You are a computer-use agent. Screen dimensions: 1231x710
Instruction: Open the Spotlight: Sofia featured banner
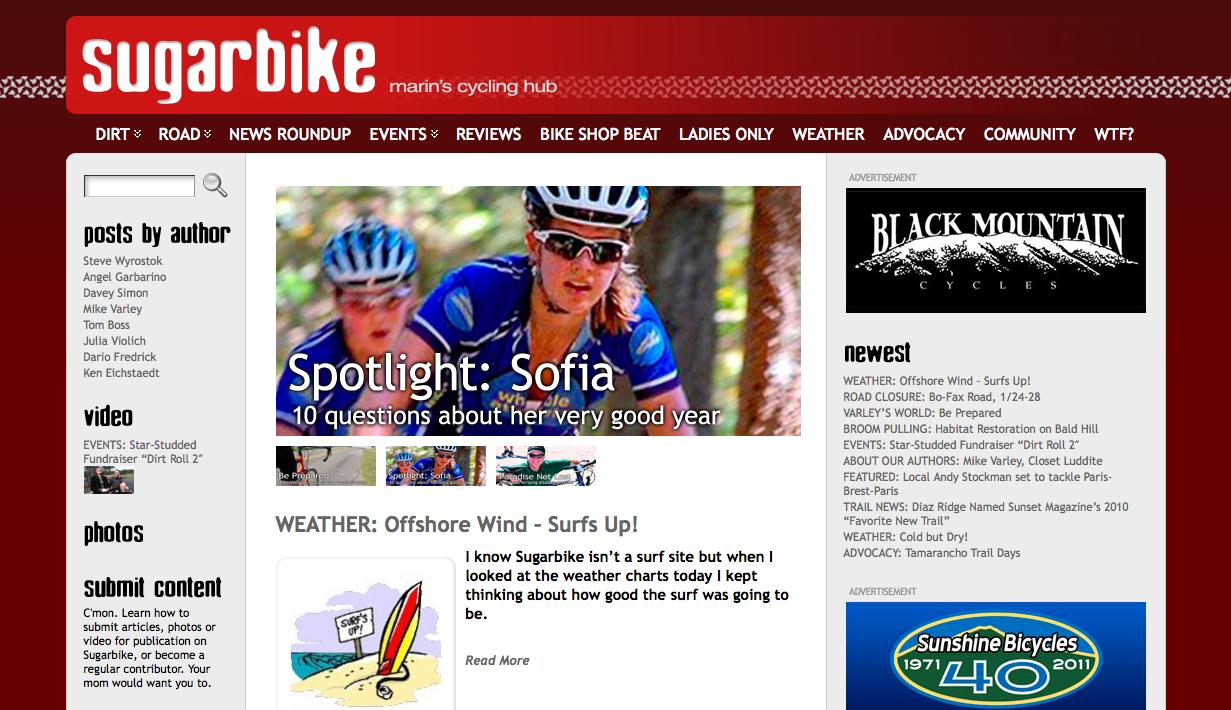[x=538, y=311]
